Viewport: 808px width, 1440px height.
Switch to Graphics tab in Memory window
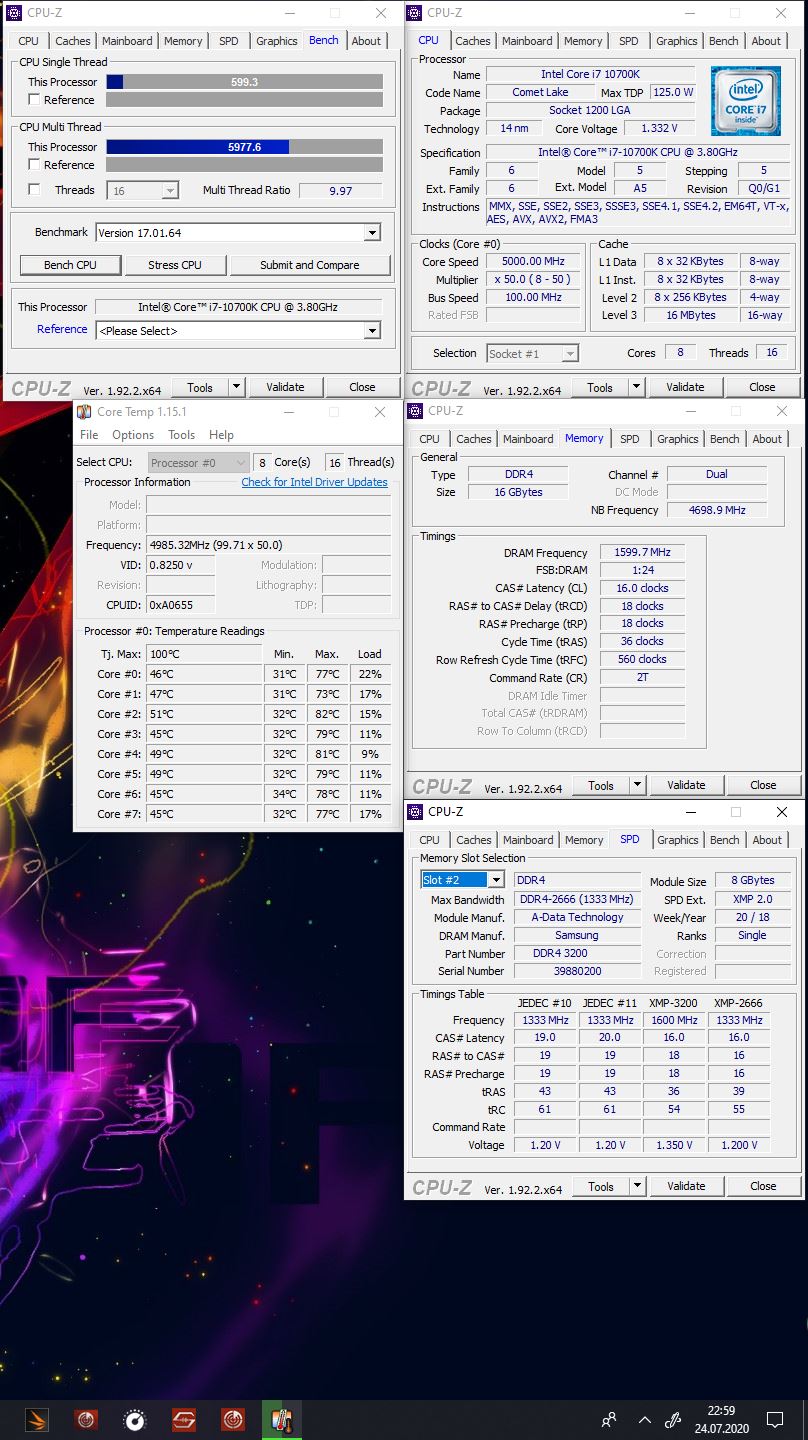click(678, 439)
